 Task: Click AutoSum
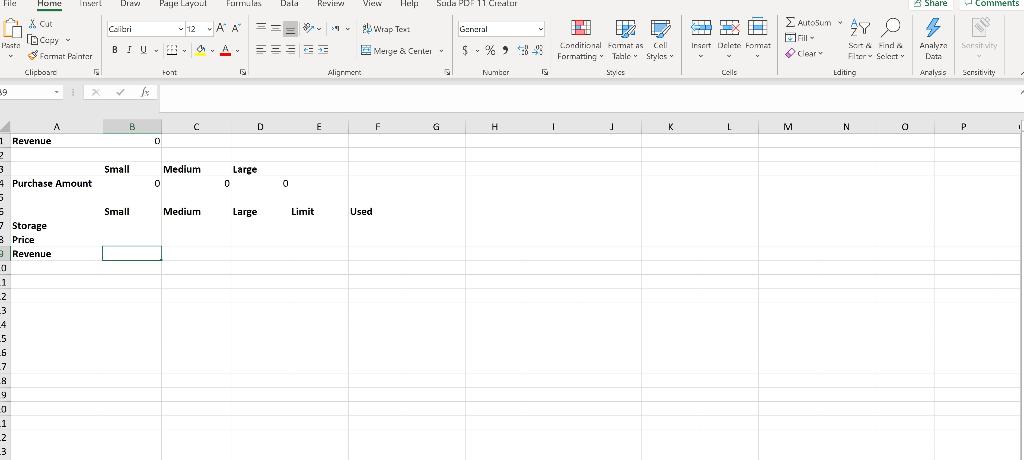808,23
